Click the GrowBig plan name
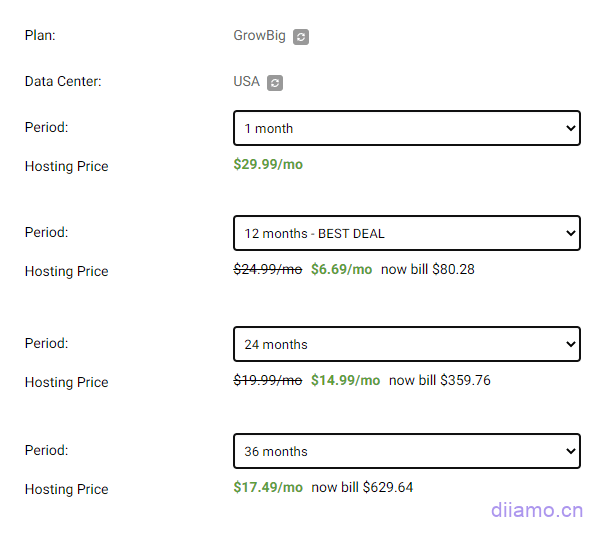 259,36
